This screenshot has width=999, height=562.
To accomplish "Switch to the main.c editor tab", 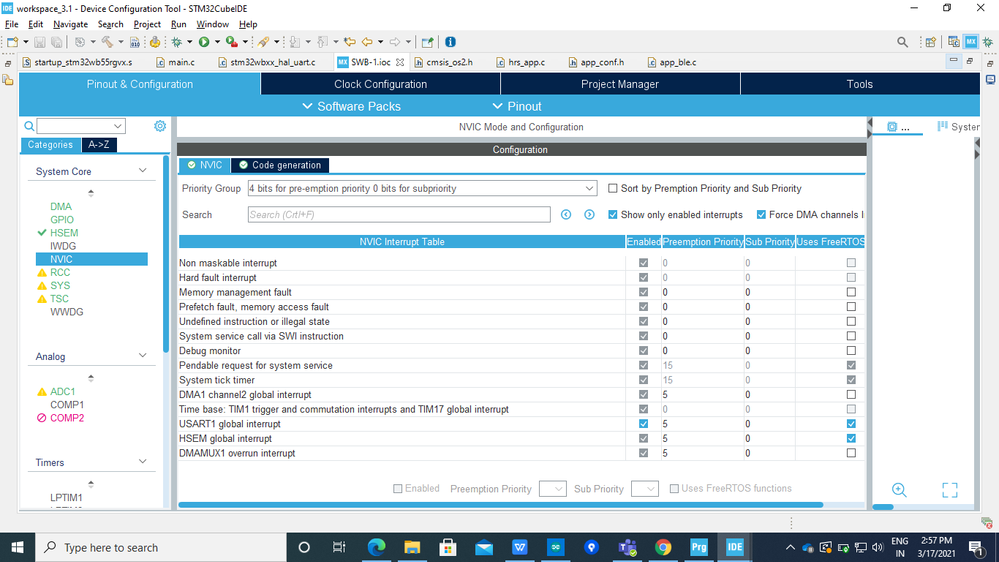I will click(x=176, y=62).
